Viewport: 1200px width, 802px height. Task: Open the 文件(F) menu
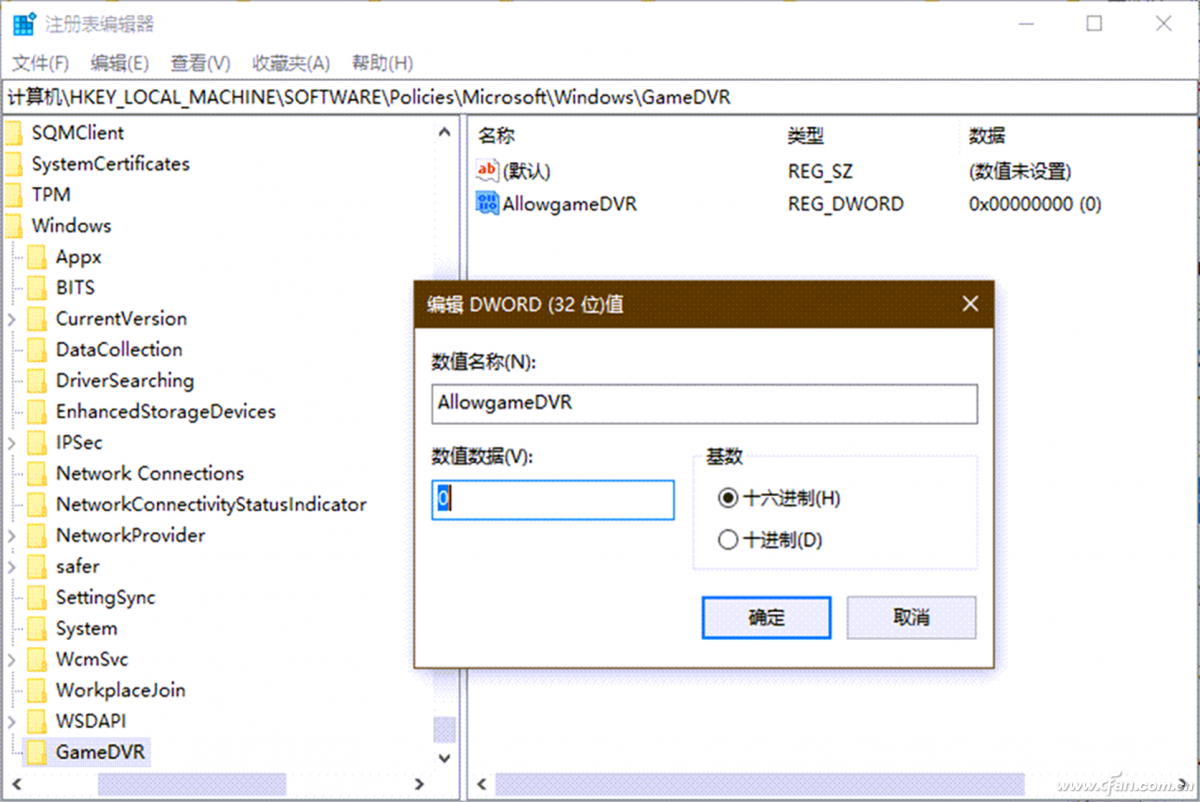pos(40,63)
